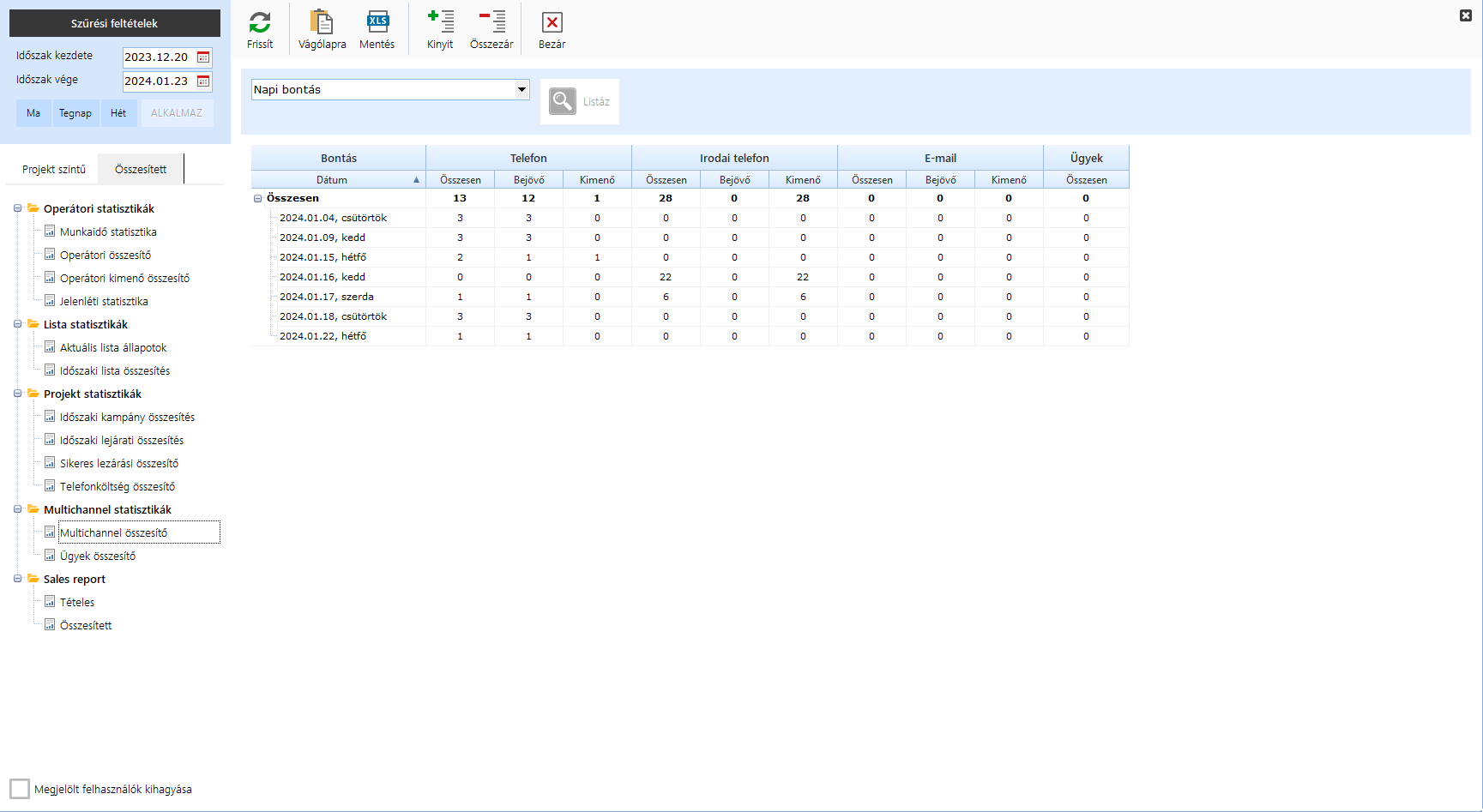Copy data with Vágólapra clipboard icon
This screenshot has width=1483, height=812.
pos(322,23)
